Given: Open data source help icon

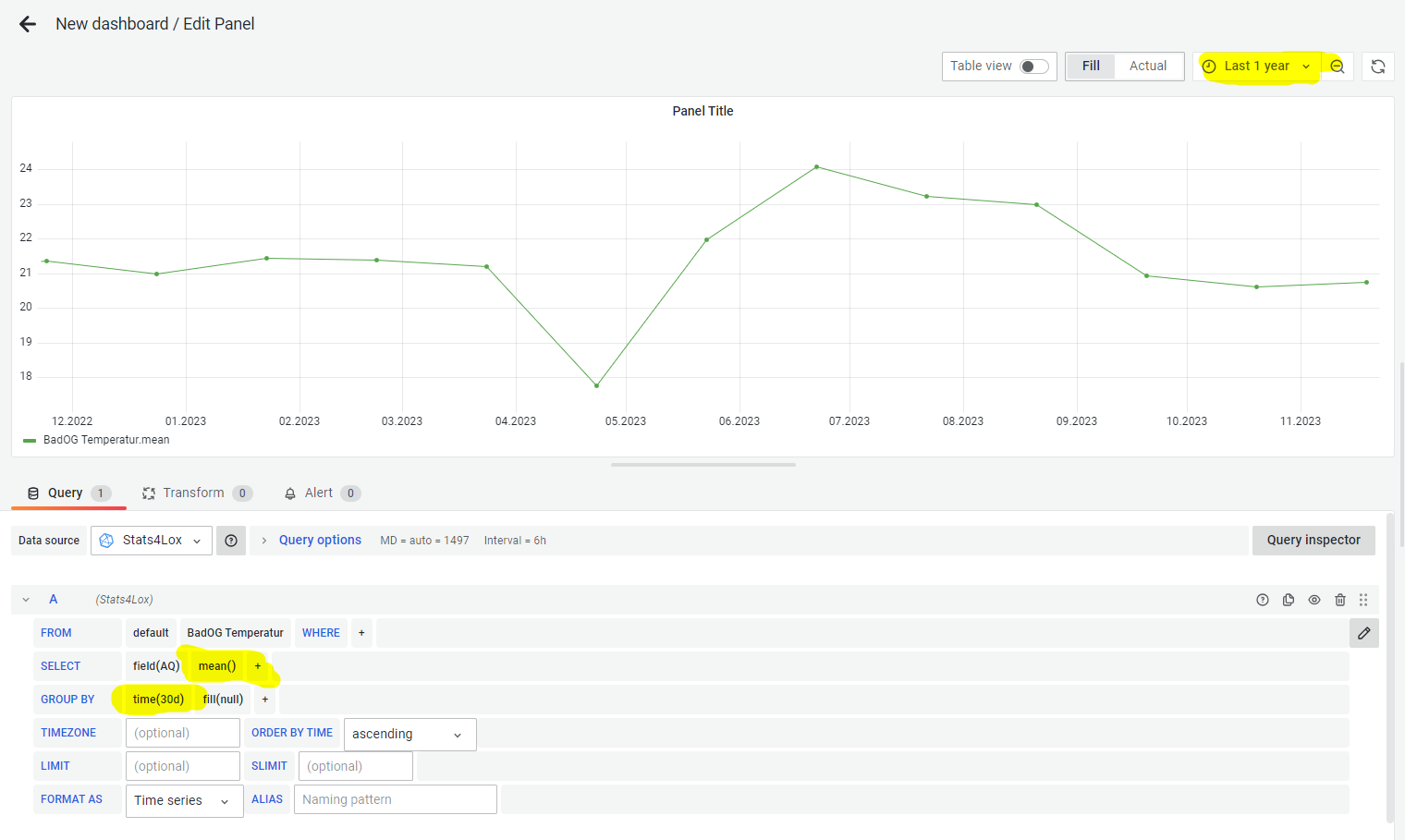Looking at the screenshot, I should (231, 541).
